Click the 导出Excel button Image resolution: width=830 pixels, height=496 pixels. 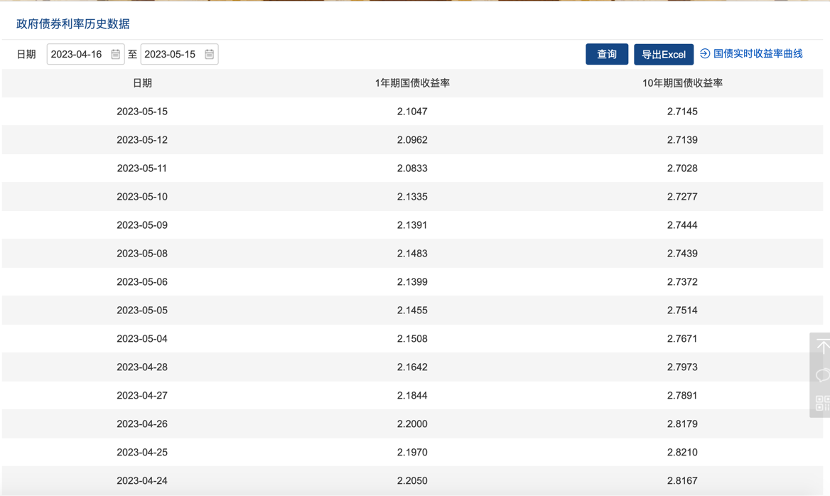click(664, 55)
